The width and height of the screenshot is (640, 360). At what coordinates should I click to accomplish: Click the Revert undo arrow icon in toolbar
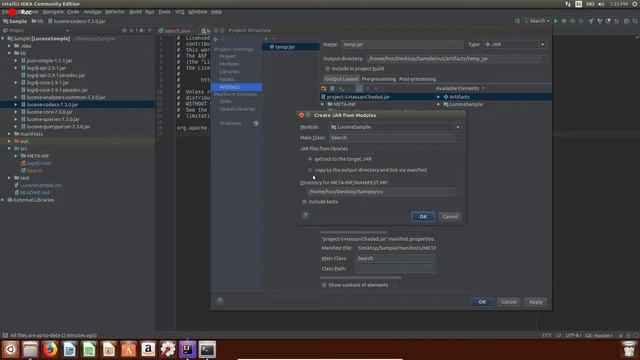[617, 21]
